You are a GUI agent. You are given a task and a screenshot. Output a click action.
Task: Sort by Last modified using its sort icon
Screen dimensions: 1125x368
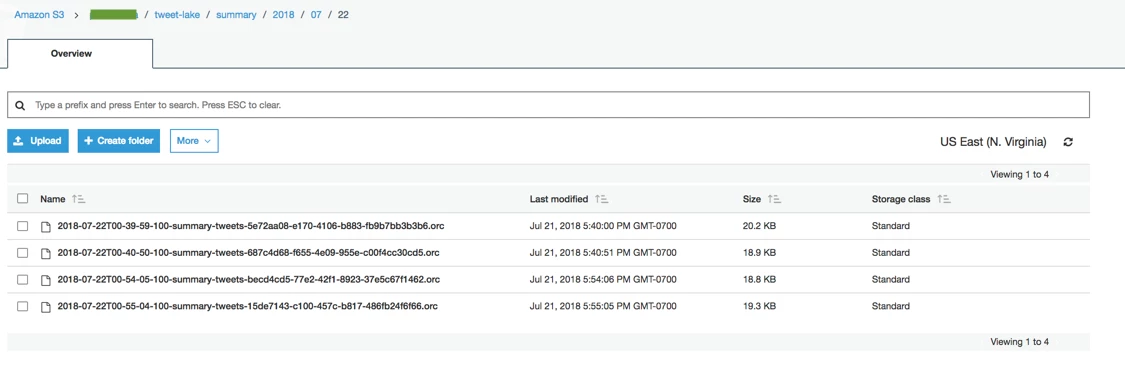coord(602,199)
